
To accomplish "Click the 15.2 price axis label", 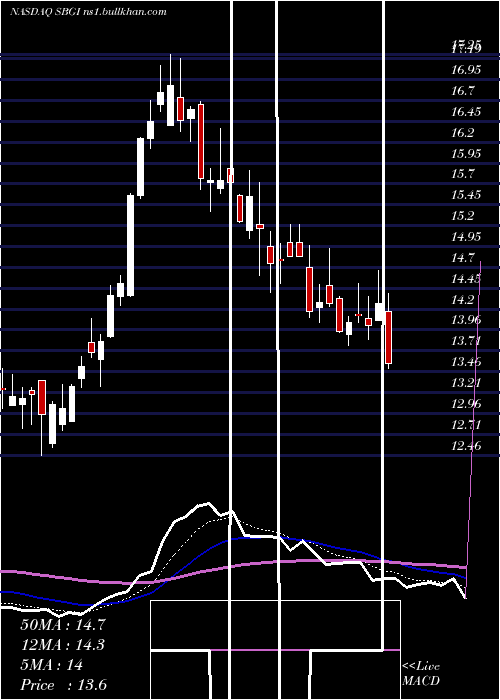I will (462, 216).
